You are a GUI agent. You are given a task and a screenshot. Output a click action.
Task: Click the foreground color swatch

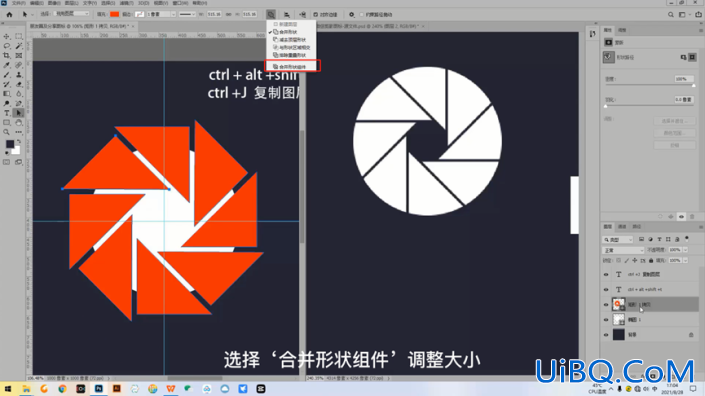tap(9, 144)
